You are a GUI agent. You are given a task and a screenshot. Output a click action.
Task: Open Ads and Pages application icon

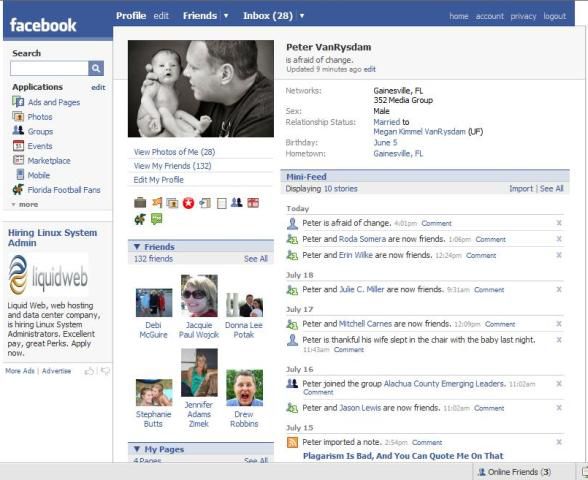pos(18,102)
